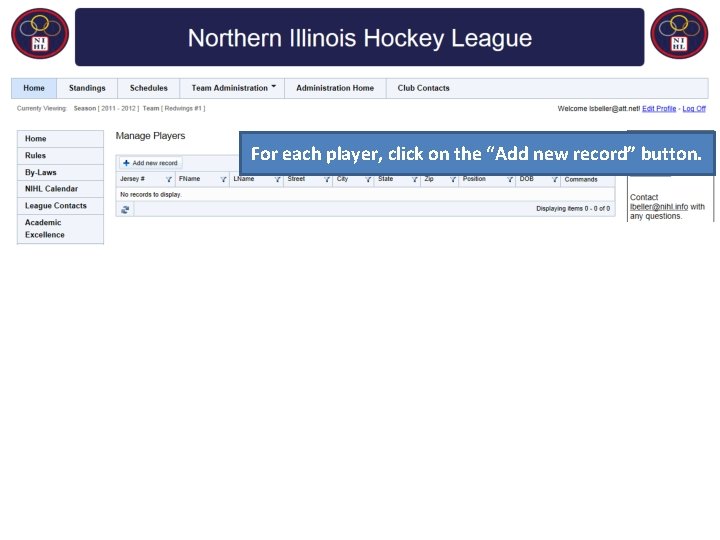Click the Add new record button

click(x=151, y=163)
